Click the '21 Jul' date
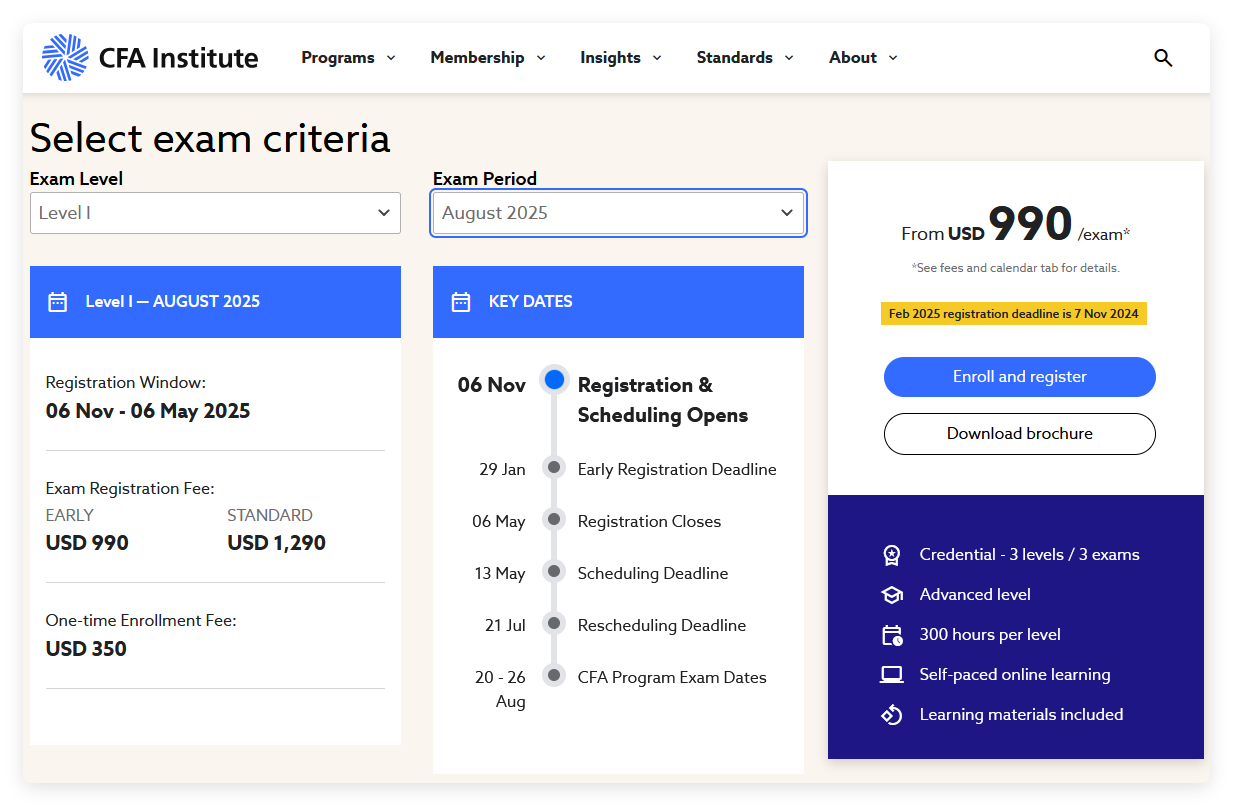 [x=505, y=625]
